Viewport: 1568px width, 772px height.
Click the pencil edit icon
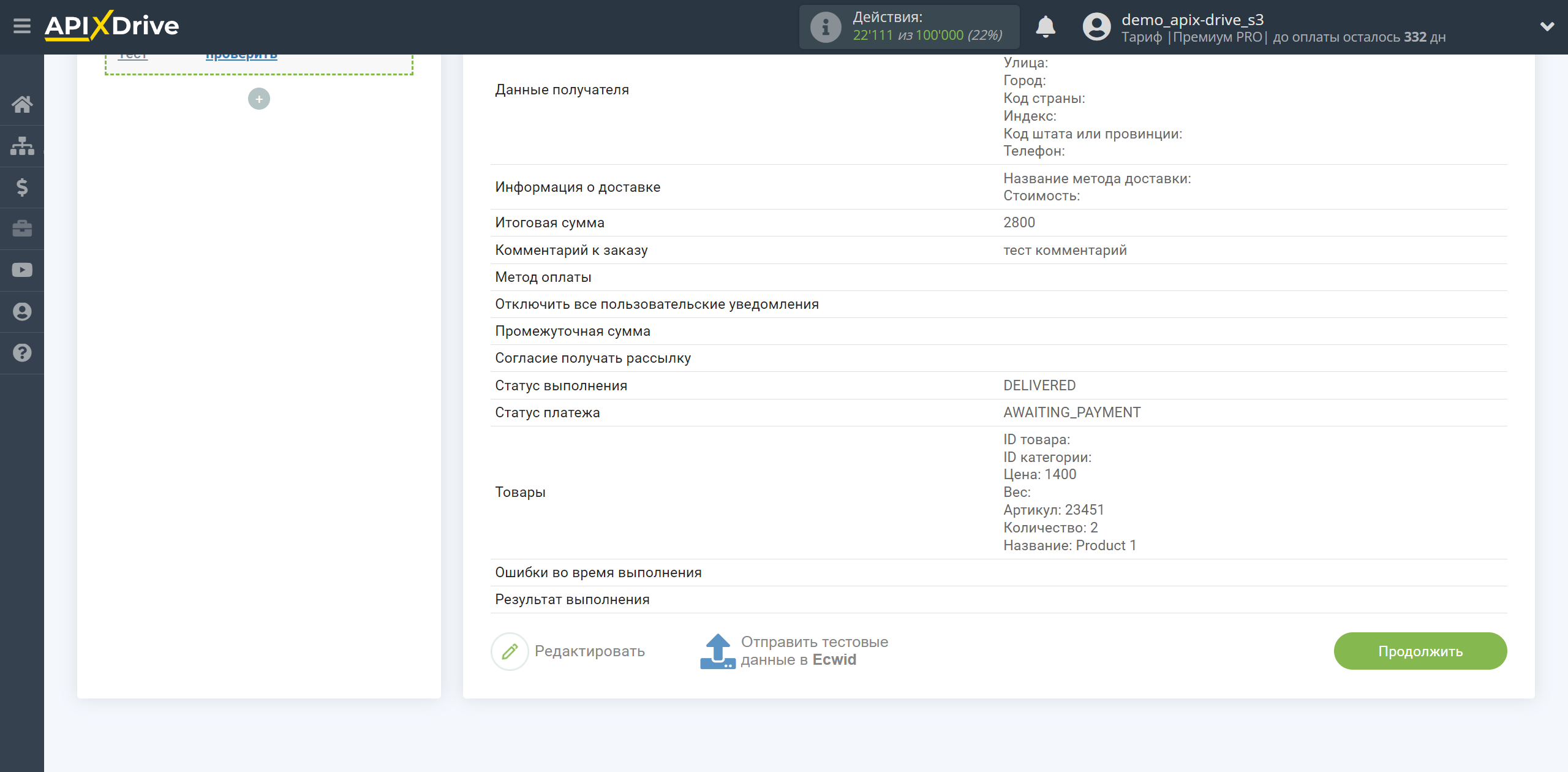pyautogui.click(x=510, y=651)
